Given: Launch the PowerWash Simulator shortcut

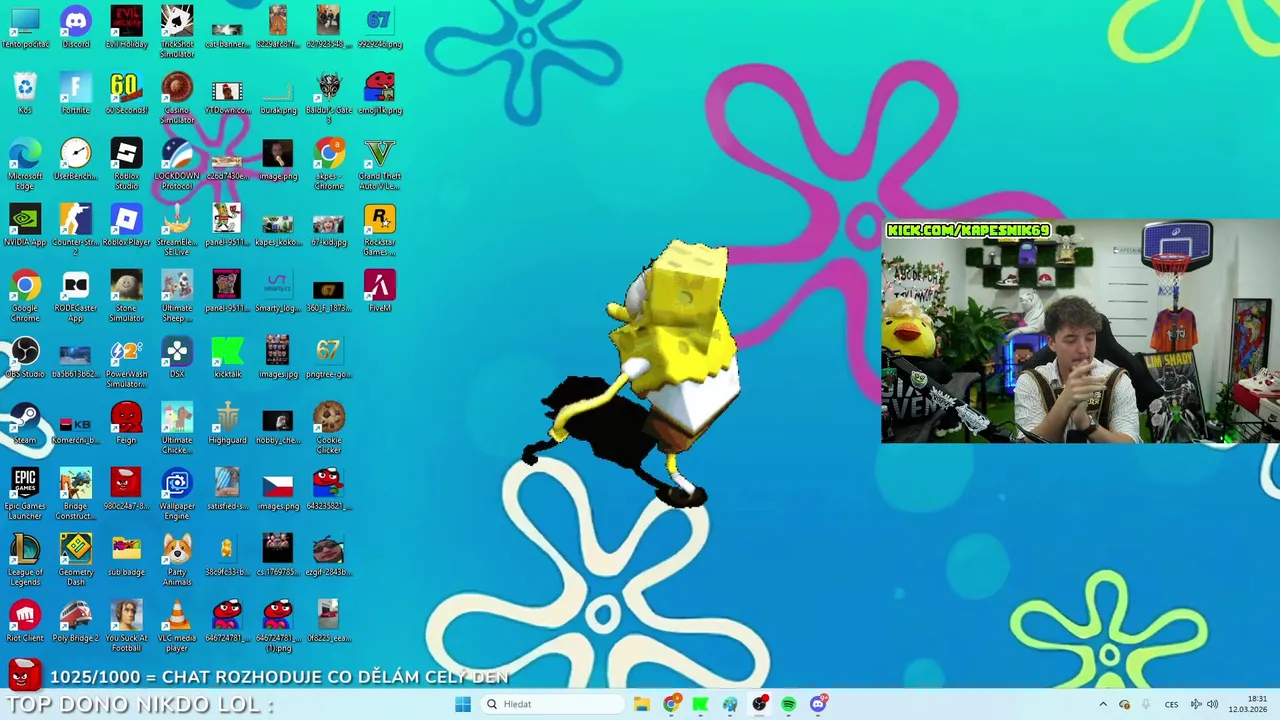Looking at the screenshot, I should coord(126,362).
